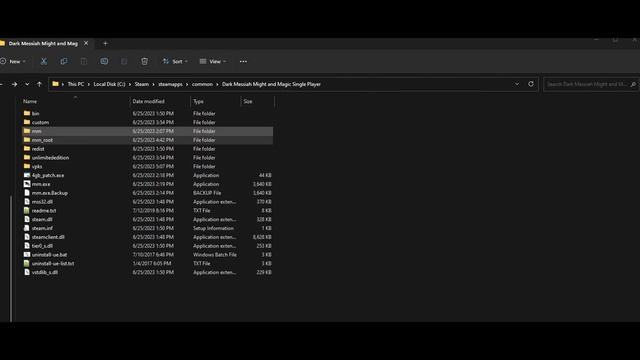Open the View dropdown menu
The image size is (640, 360).
pyautogui.click(x=213, y=61)
